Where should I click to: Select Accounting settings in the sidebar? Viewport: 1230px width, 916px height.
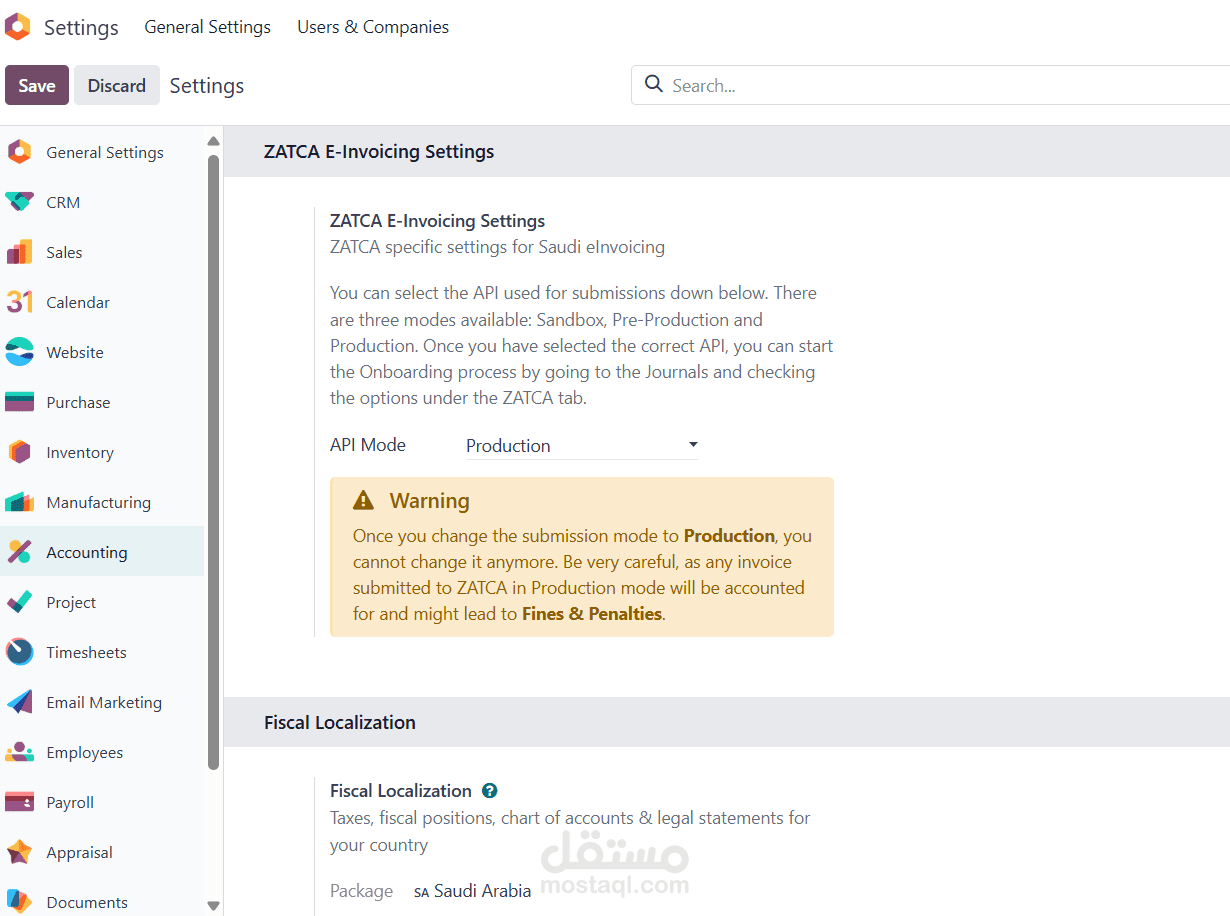point(102,552)
